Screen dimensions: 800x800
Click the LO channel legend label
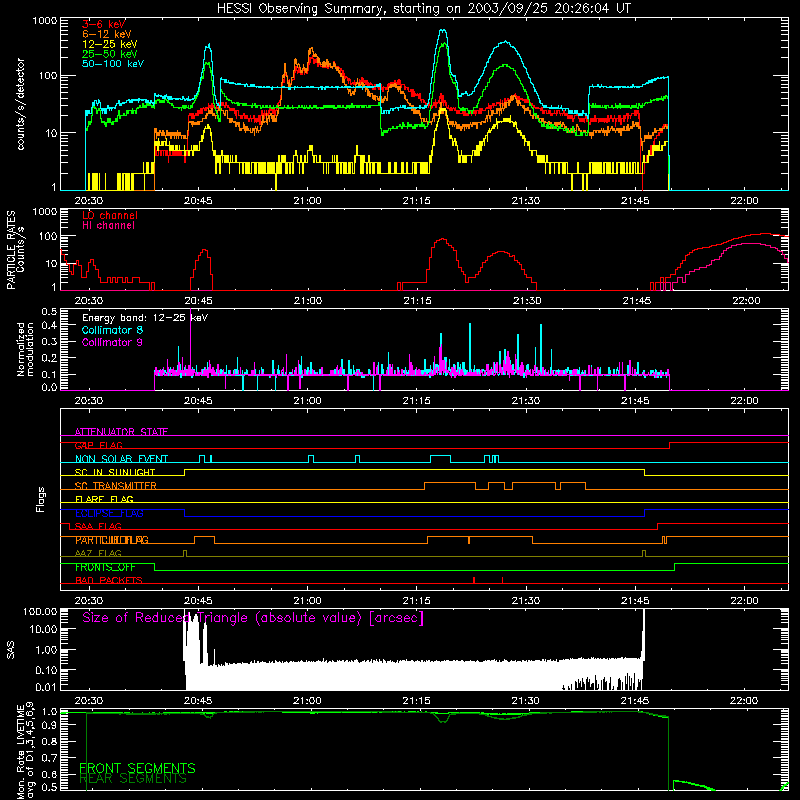pos(110,215)
